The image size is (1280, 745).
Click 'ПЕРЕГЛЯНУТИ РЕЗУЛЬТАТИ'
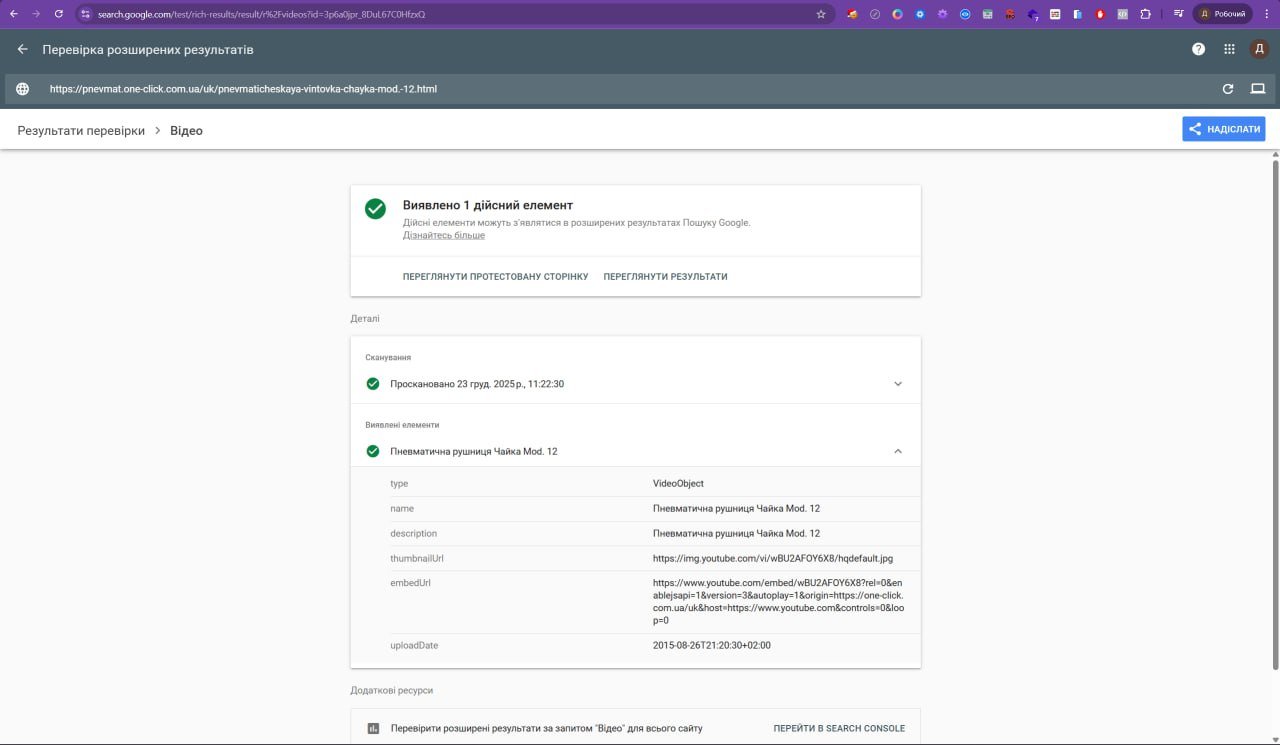tap(665, 277)
